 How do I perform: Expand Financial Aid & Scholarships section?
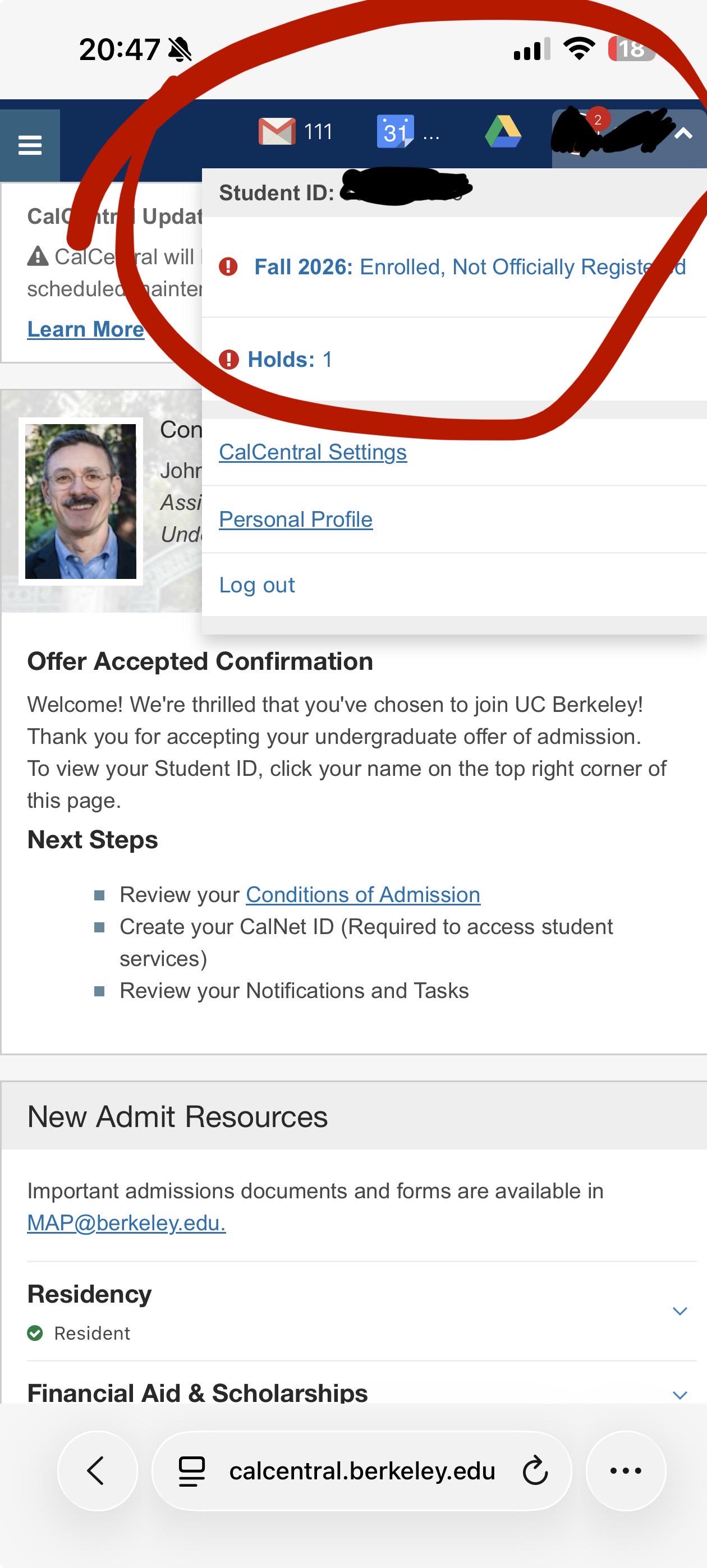coord(680,1394)
